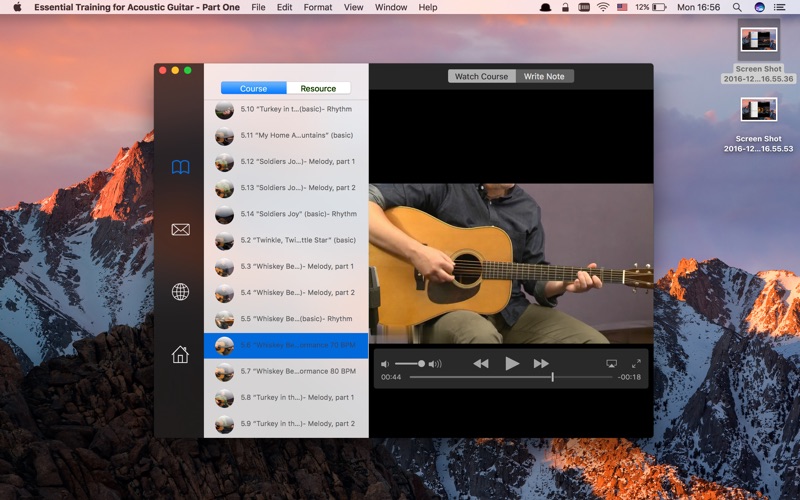Select lesson 5.11 "My Home A...untains" (basic)
The height and width of the screenshot is (500, 800).
point(286,136)
